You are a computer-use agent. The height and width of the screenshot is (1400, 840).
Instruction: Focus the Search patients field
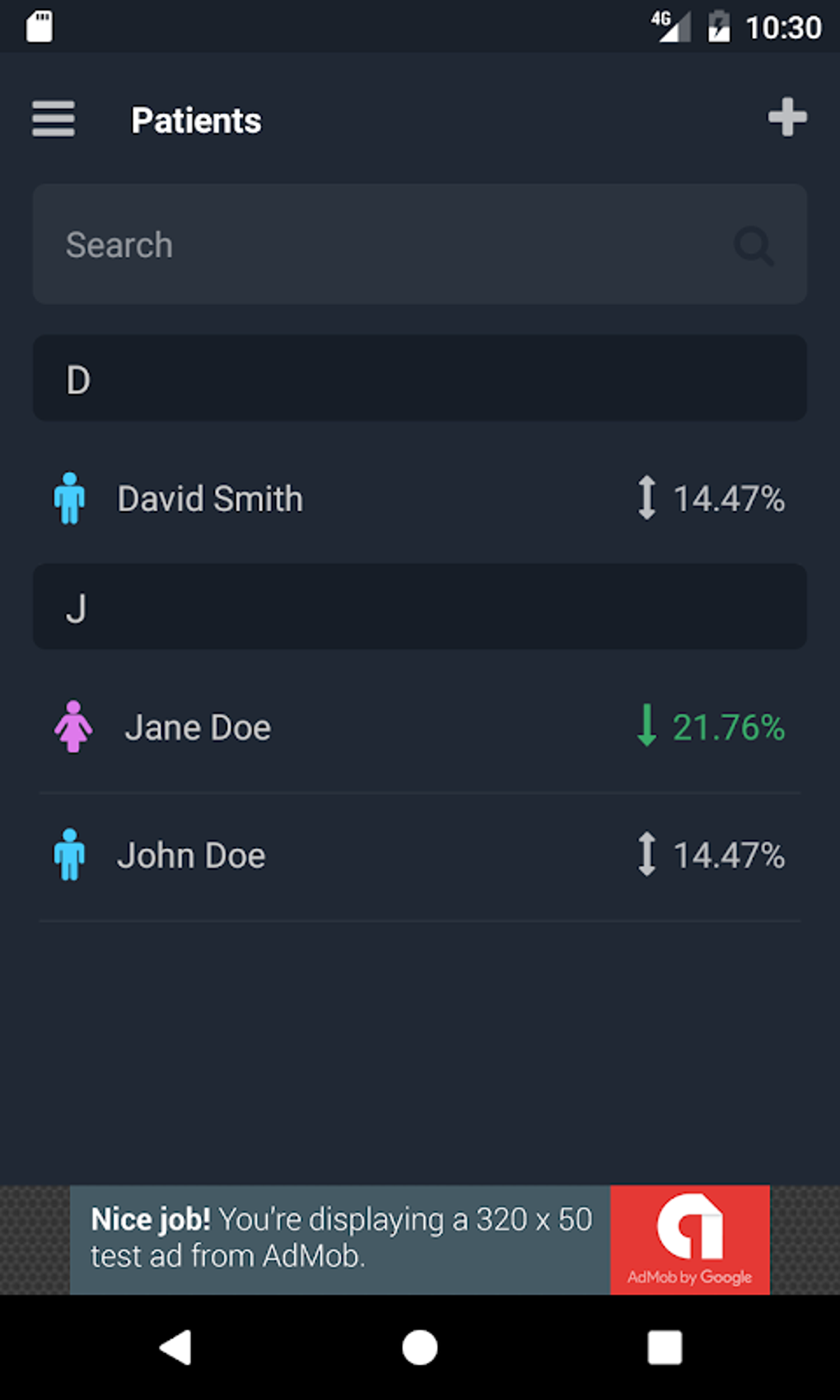[379, 245]
